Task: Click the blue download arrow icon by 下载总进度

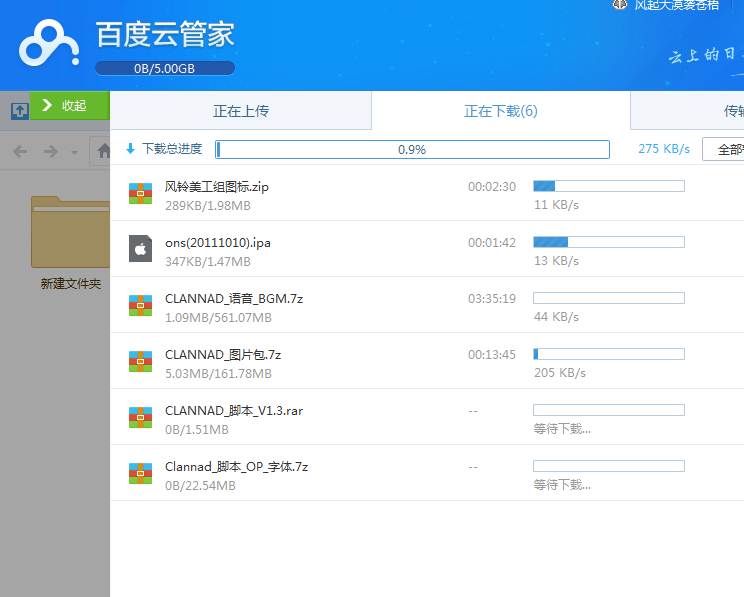Action: click(130, 149)
